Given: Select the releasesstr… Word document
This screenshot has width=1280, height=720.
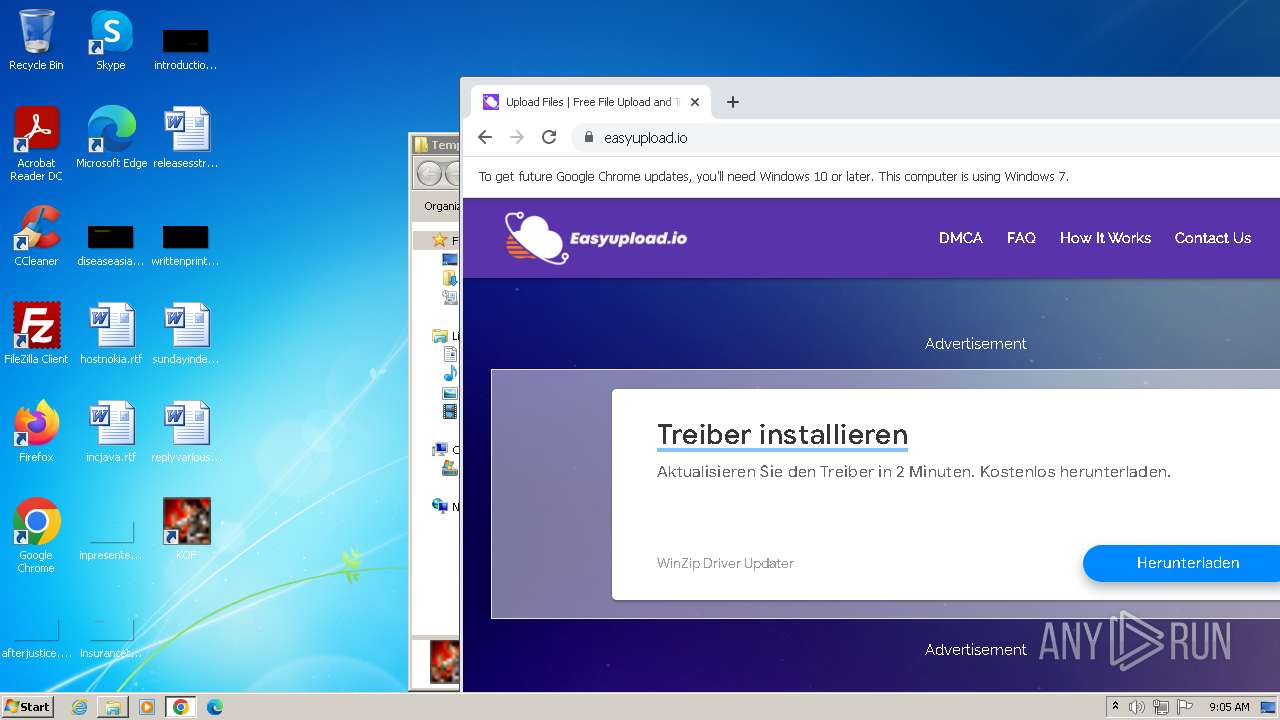Looking at the screenshot, I should click(186, 138).
